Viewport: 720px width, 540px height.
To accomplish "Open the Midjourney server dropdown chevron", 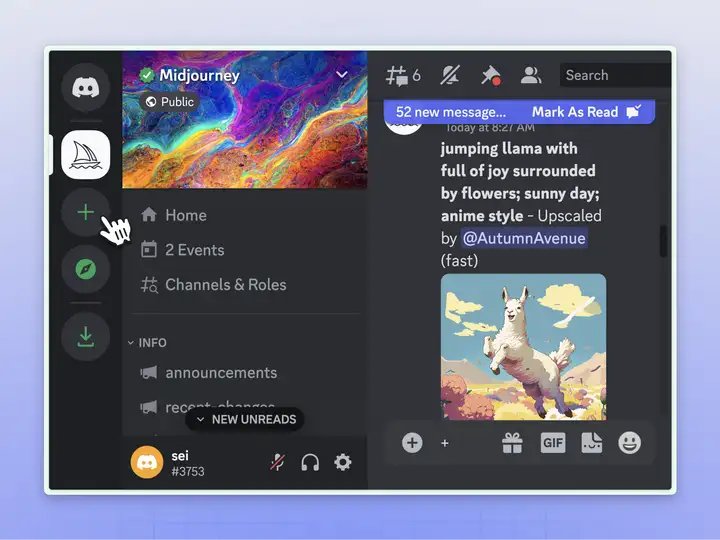I will click(342, 74).
